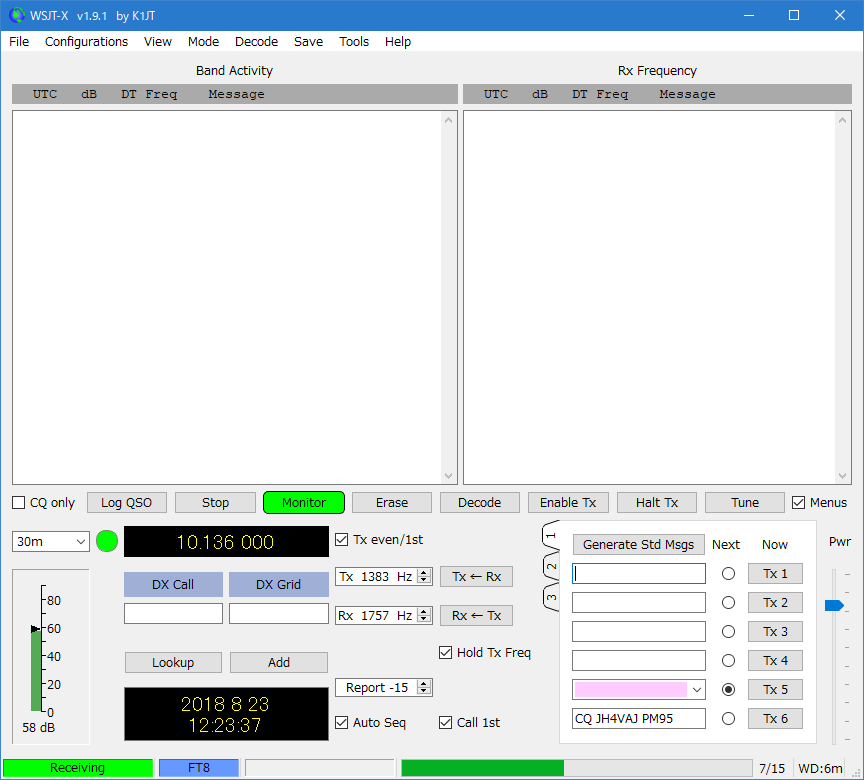
Task: Select the Tx 2 Next radio button
Action: click(728, 603)
